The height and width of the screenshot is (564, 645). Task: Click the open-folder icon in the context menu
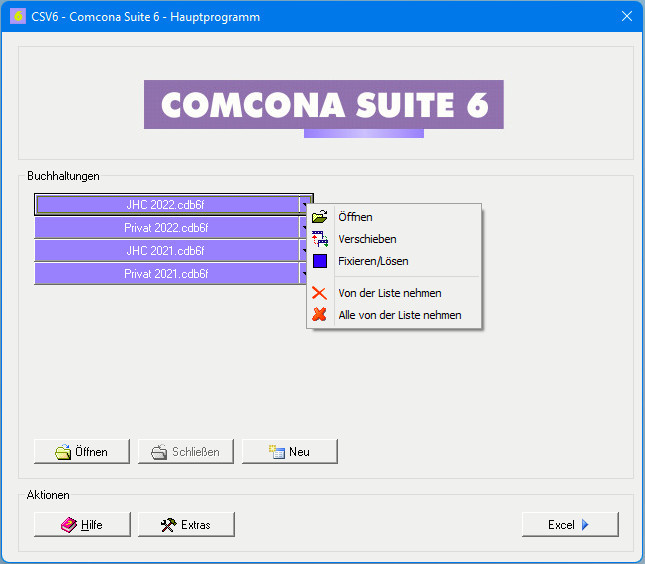(320, 217)
